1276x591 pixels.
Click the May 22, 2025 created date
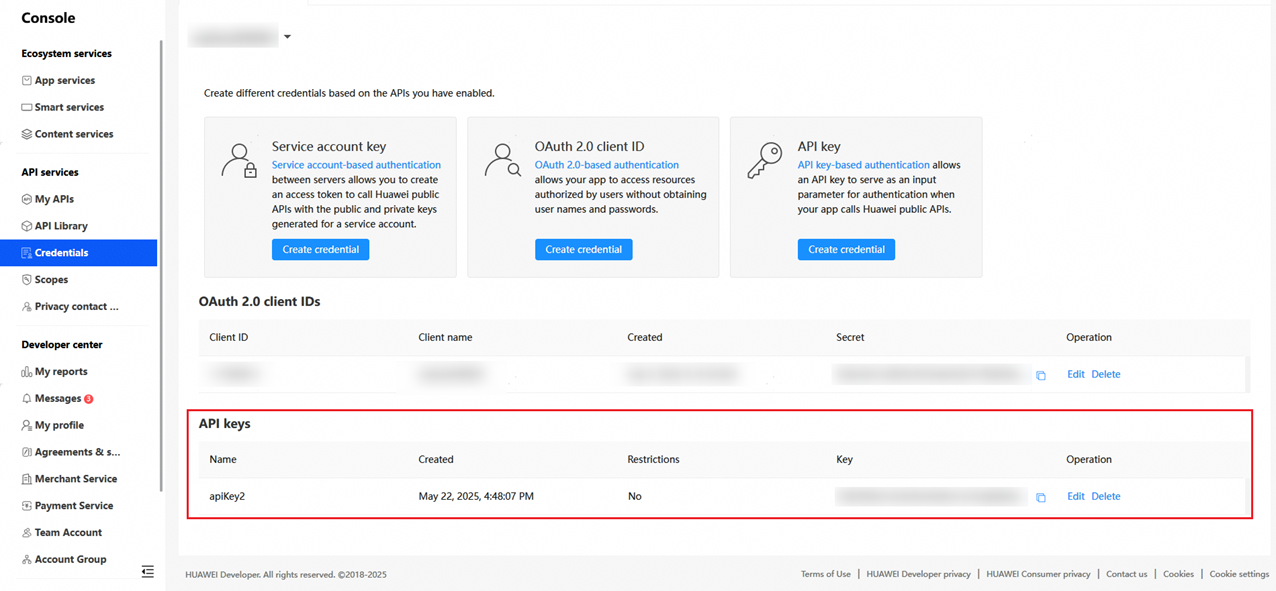[x=476, y=496]
